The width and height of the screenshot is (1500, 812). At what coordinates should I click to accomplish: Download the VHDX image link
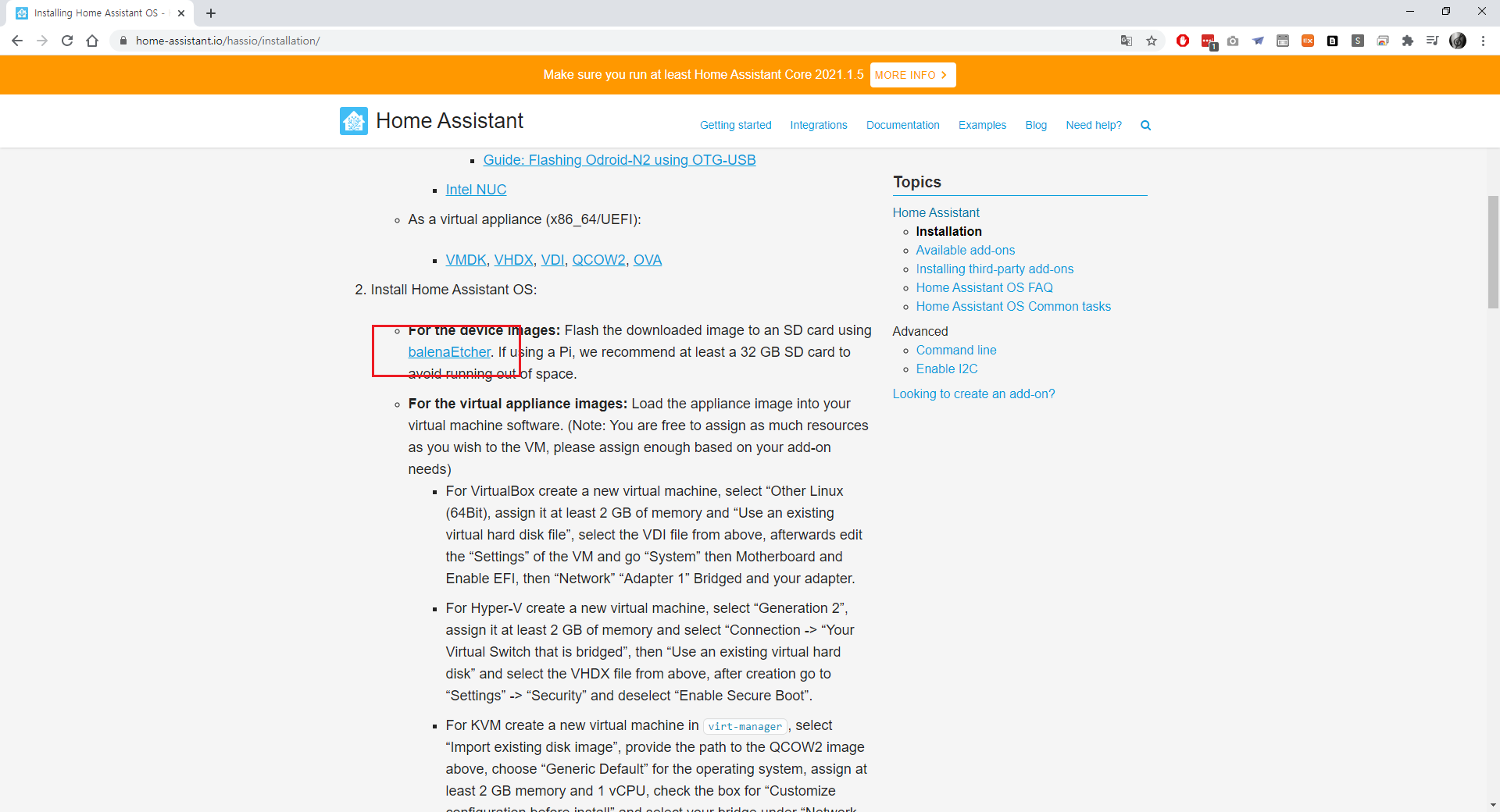click(513, 260)
